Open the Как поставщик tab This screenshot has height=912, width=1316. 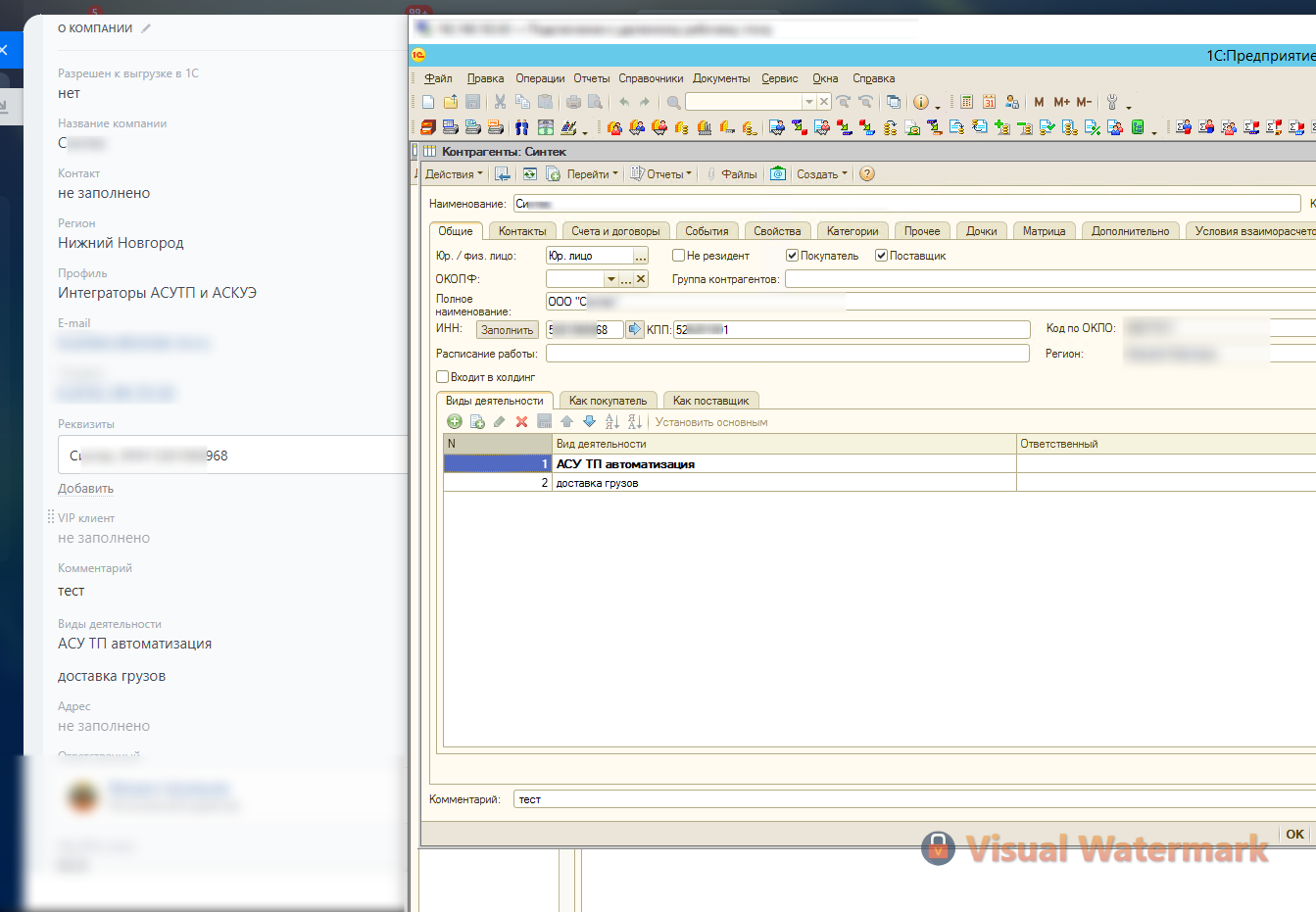(710, 401)
